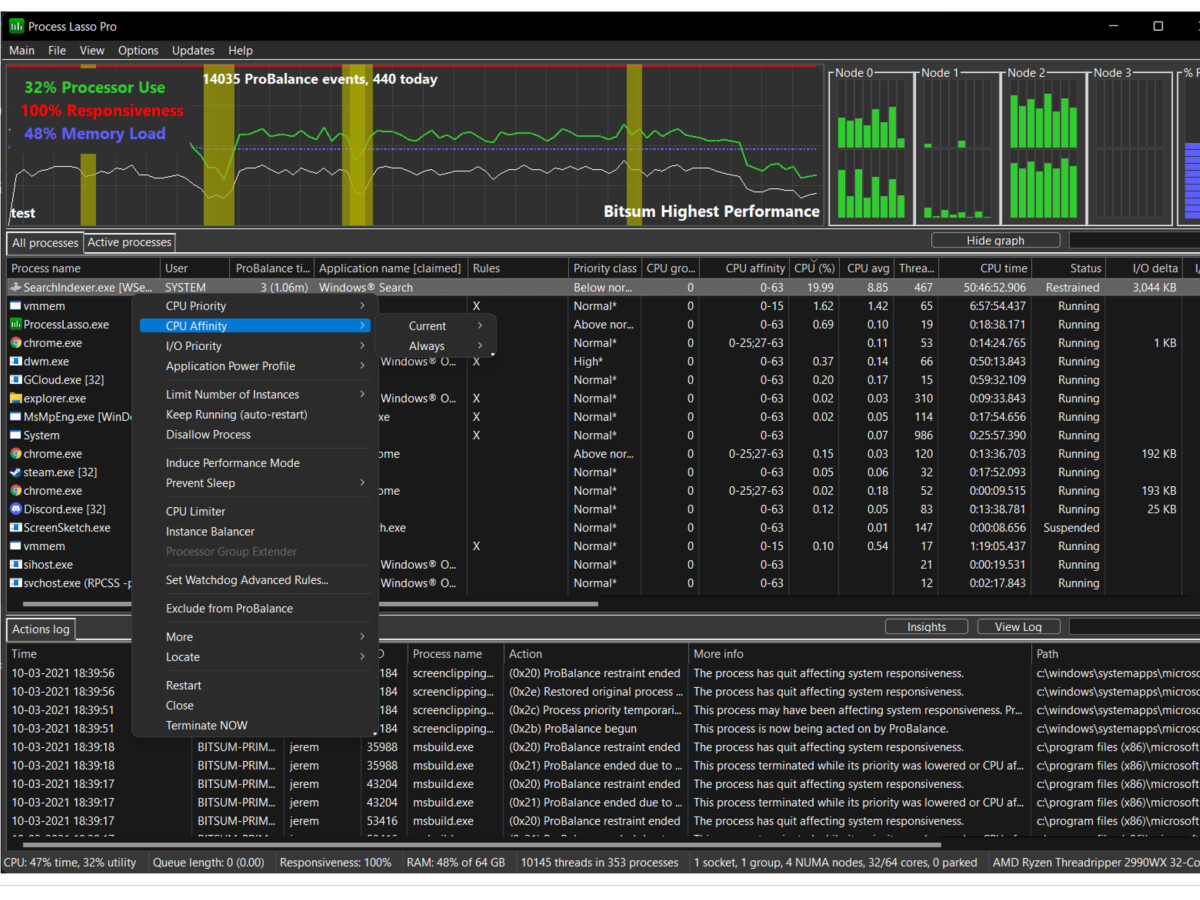Click the explorer.exe folder icon
Image resolution: width=1200 pixels, height=900 pixels.
(15, 398)
